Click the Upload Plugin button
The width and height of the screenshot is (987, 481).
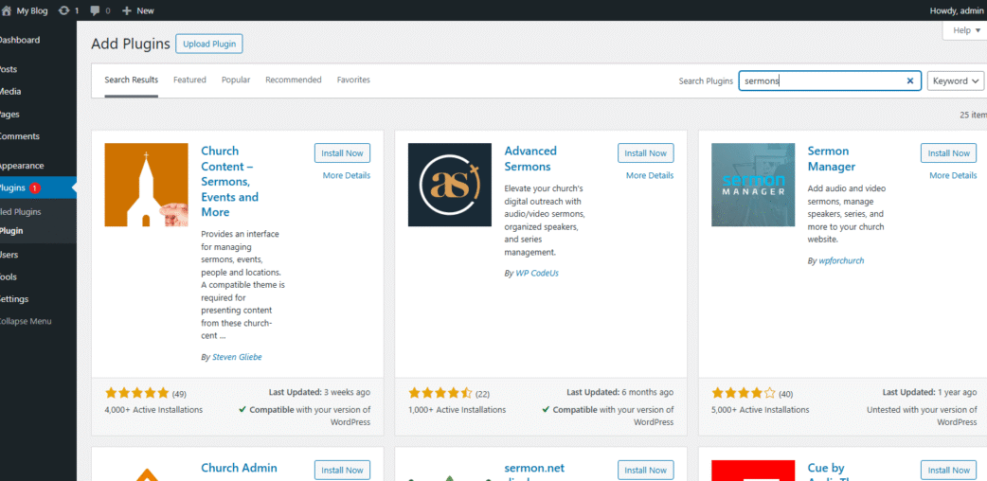tap(209, 44)
